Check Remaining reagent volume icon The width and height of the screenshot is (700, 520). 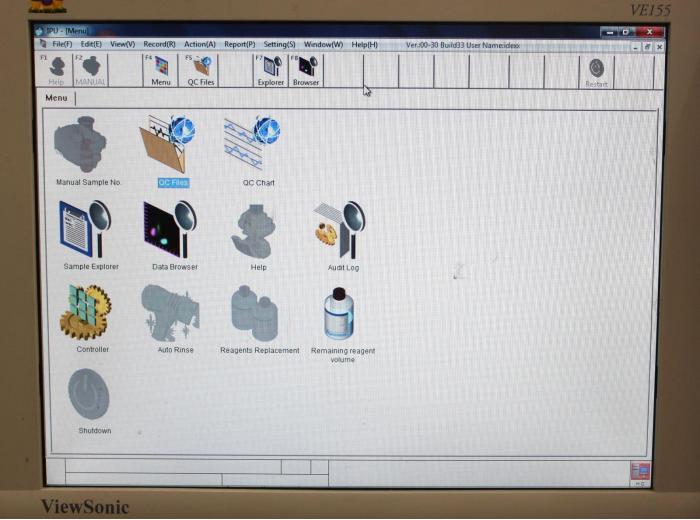(339, 314)
